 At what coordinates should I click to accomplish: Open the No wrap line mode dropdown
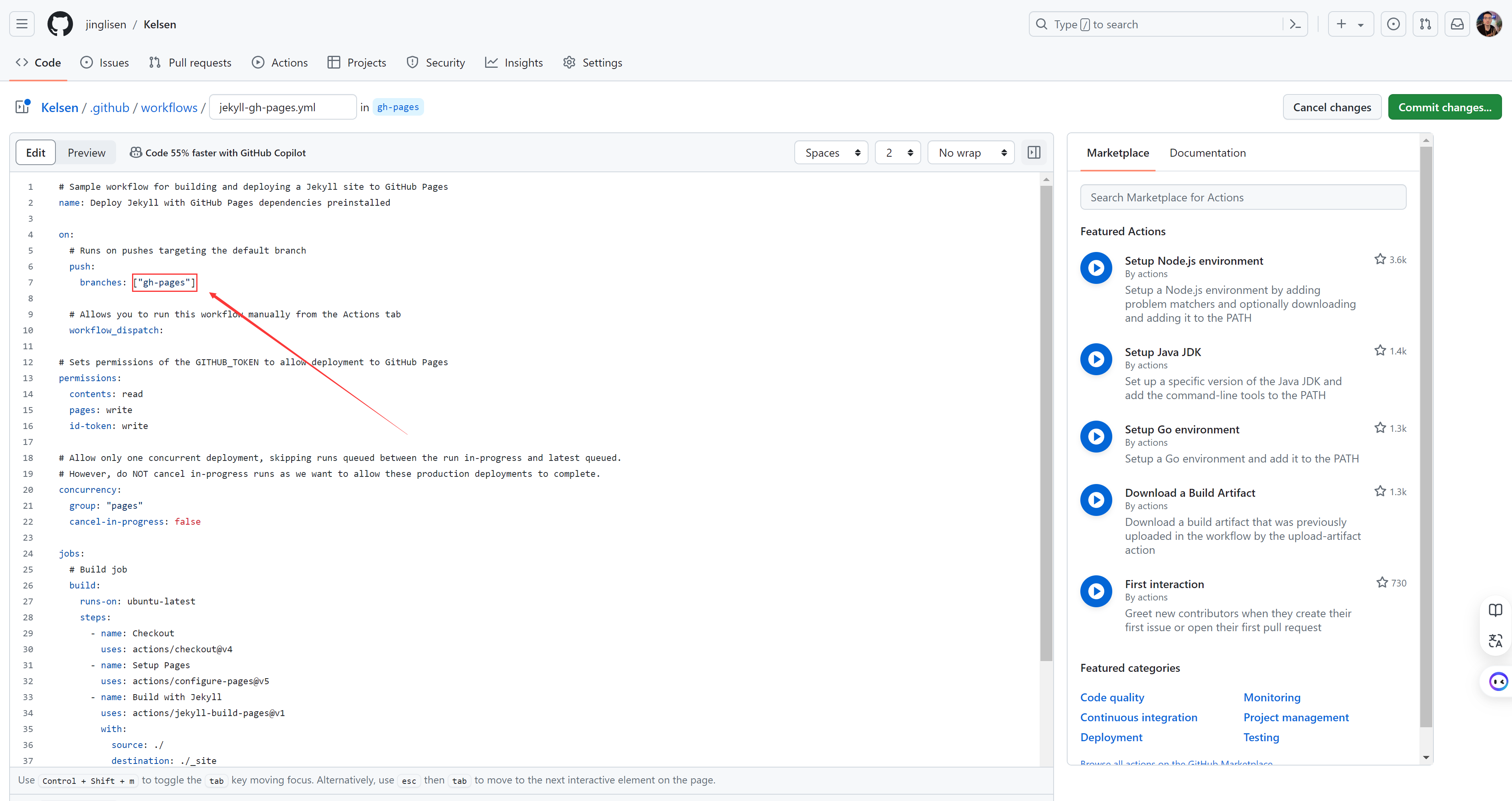[x=971, y=153]
